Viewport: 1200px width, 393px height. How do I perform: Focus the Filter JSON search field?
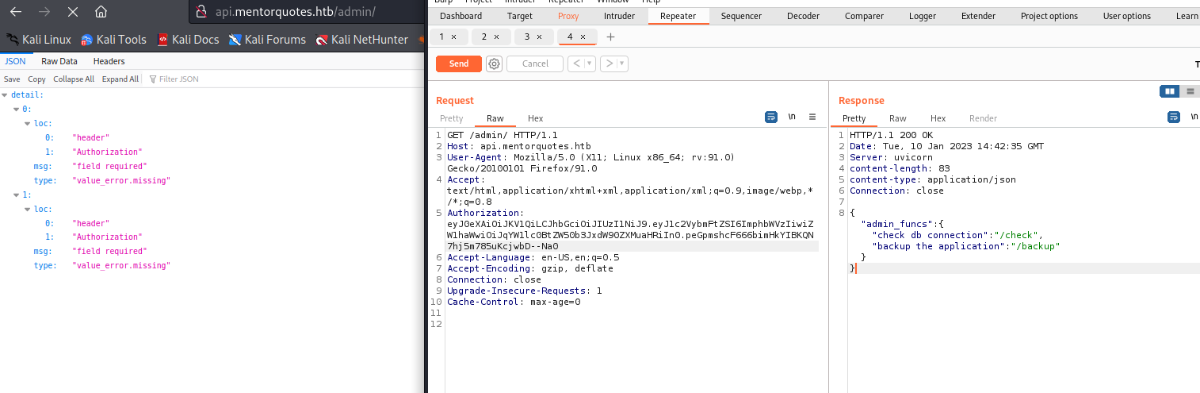coord(285,79)
